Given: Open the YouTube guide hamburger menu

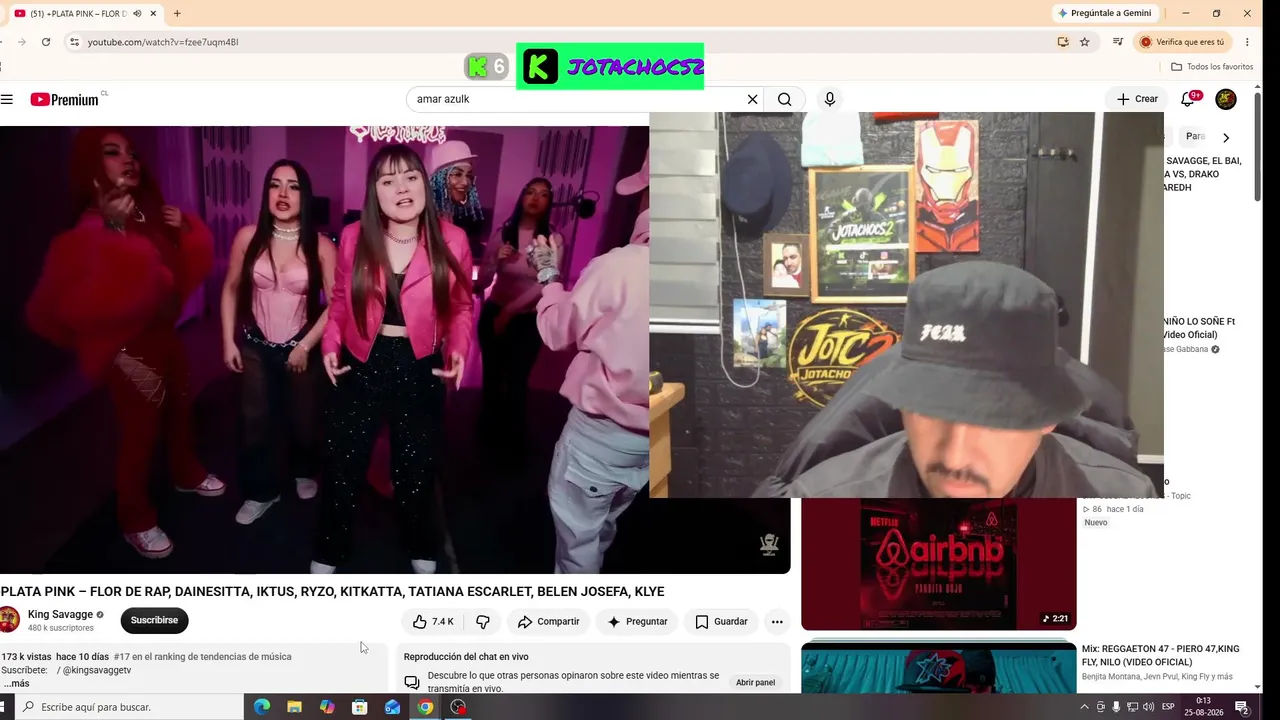Looking at the screenshot, I should click(7, 99).
